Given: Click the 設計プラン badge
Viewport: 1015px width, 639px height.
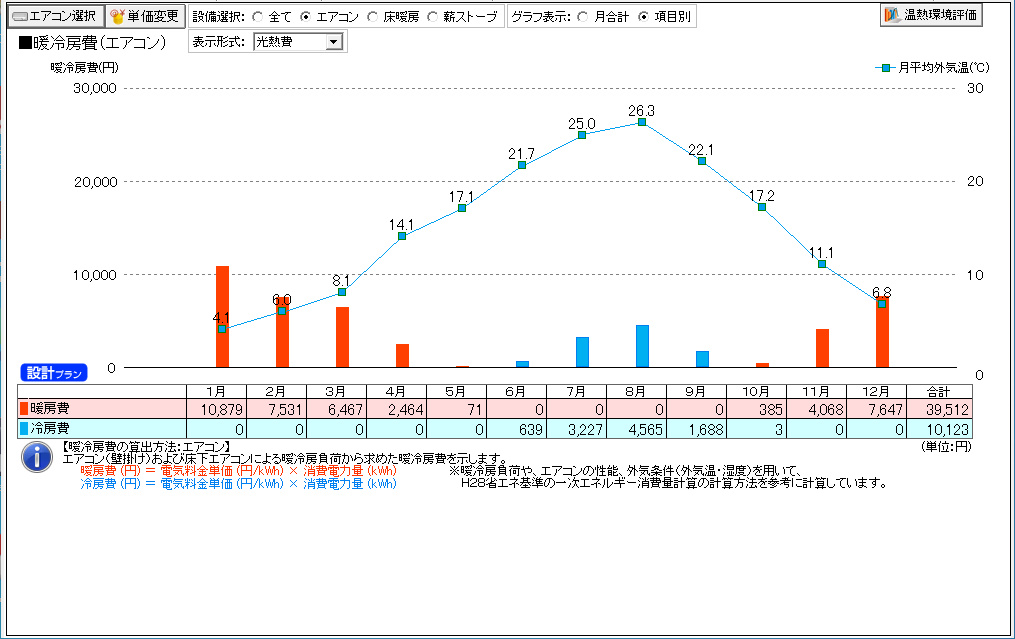Looking at the screenshot, I should [54, 373].
